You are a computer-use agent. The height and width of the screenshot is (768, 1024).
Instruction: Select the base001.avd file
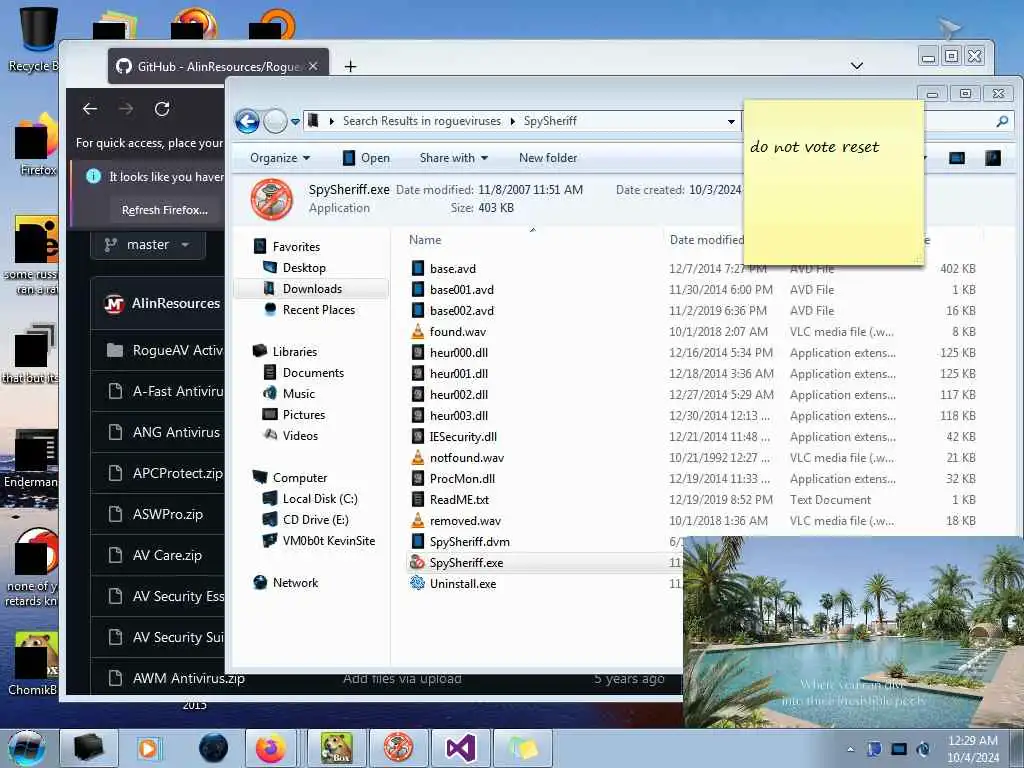(462, 289)
